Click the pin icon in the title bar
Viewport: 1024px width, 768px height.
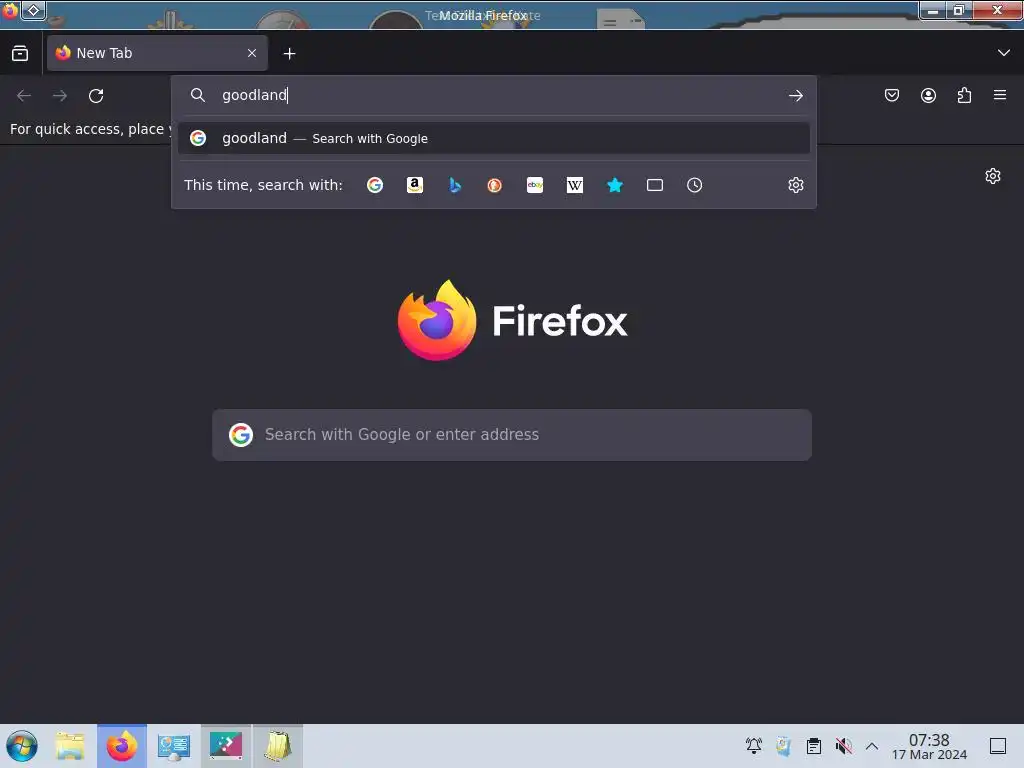tap(34, 10)
